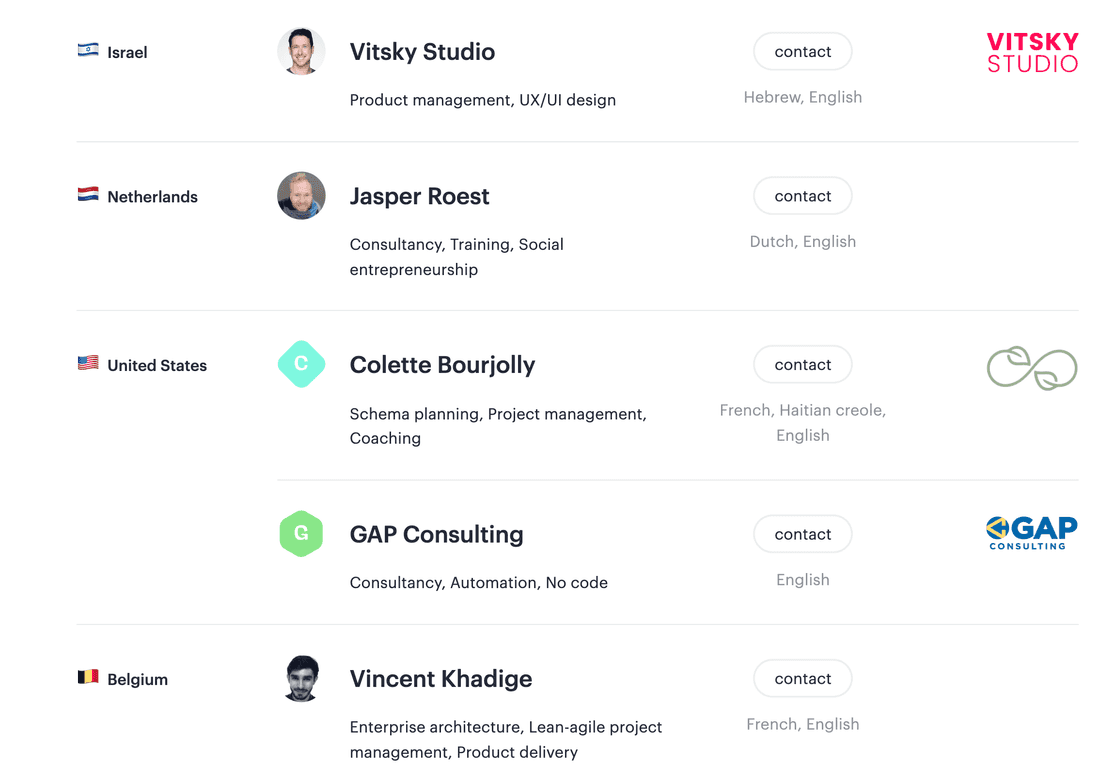This screenshot has height=774, width=1100.
Task: Click Vitsky Studio's profile photo
Action: click(x=301, y=52)
